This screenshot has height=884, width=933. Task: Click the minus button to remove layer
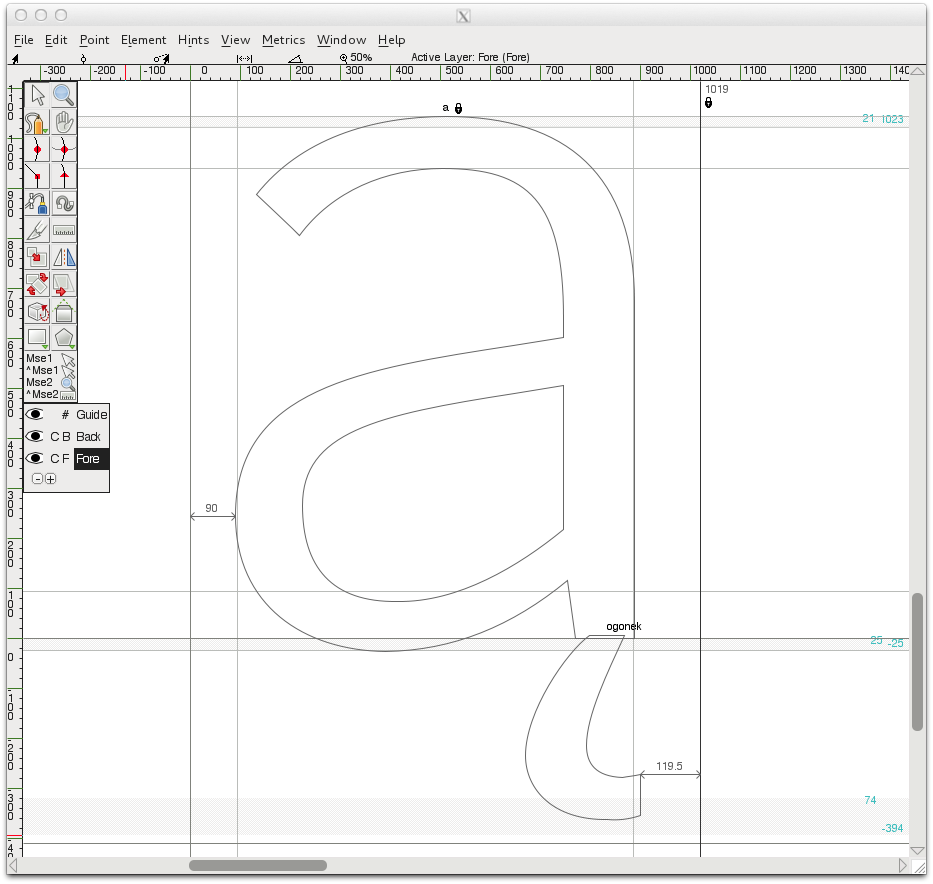tap(38, 479)
